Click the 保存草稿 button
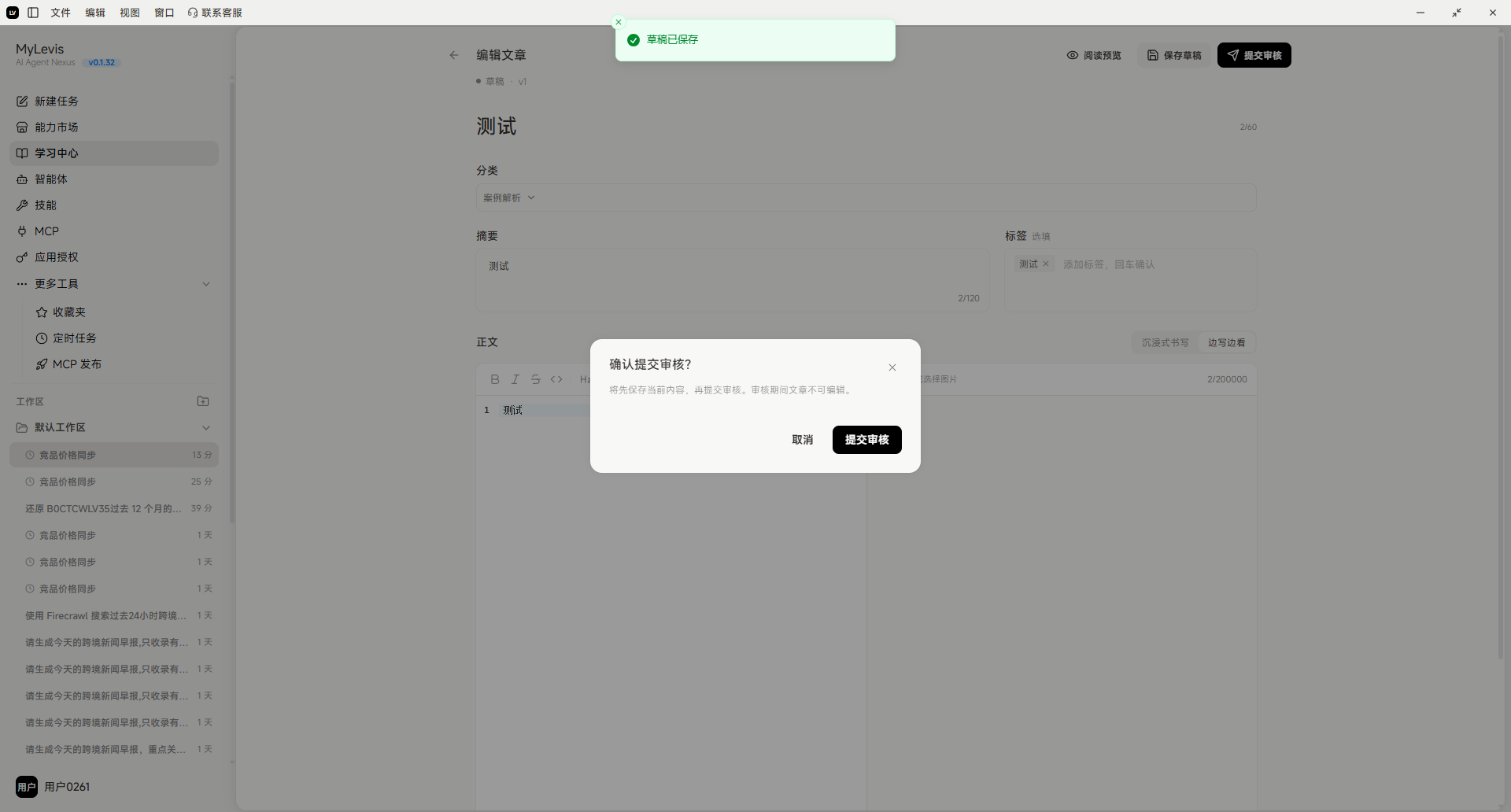The image size is (1511, 812). (1174, 55)
